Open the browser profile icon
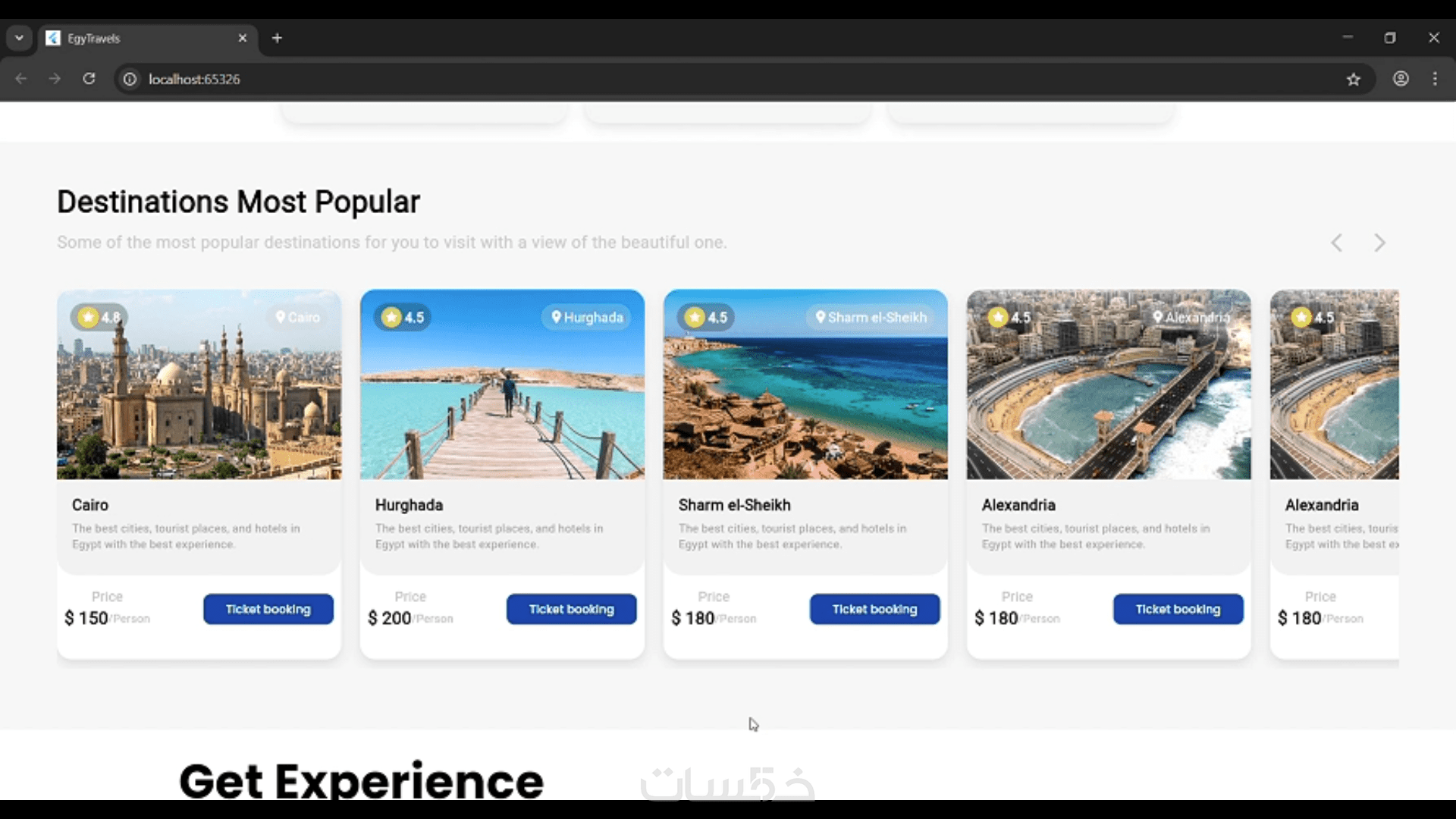The height and width of the screenshot is (819, 1456). click(x=1401, y=79)
